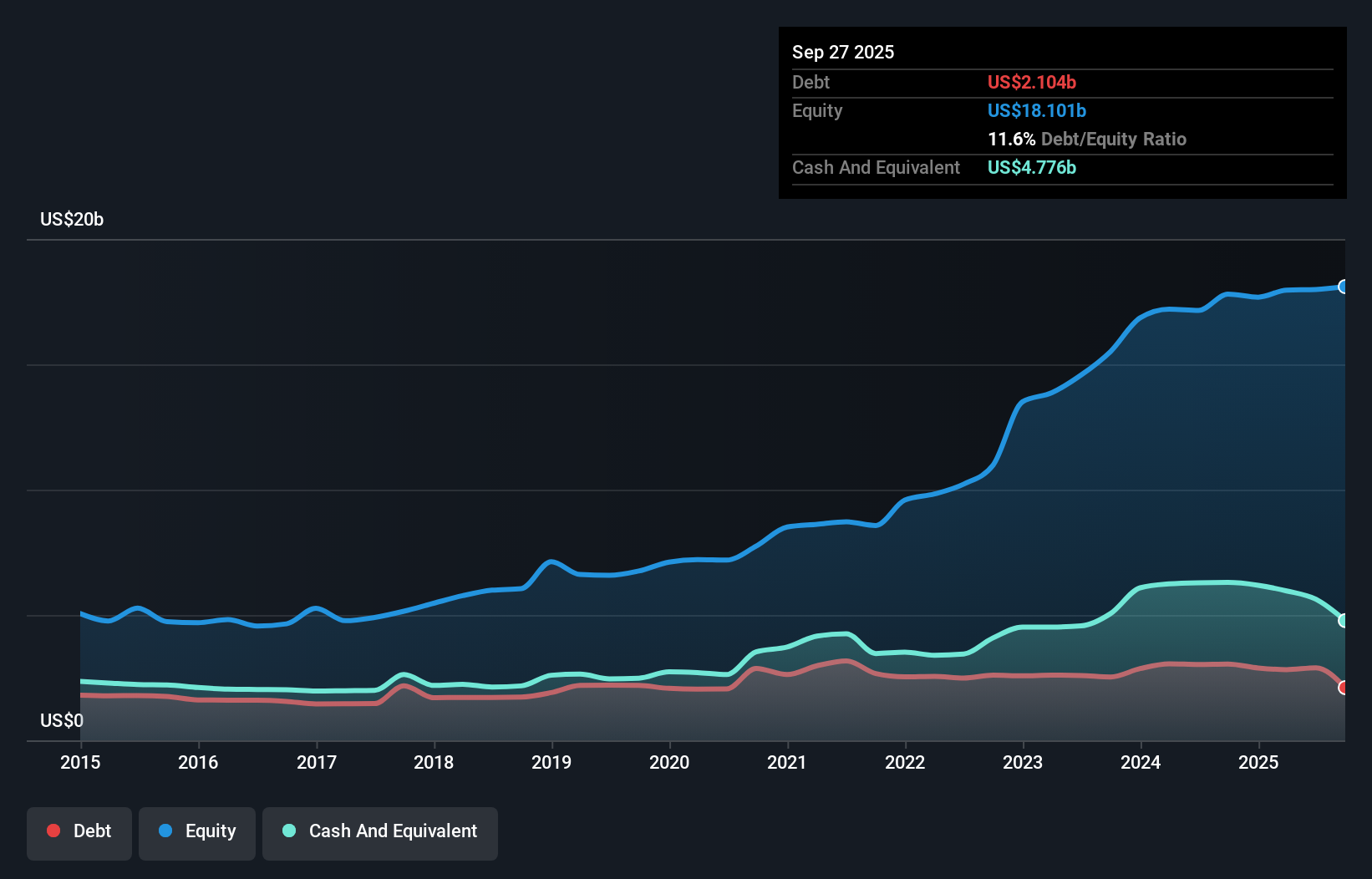This screenshot has width=1372, height=879.
Task: Click the Equity peak near 2019
Action: (x=551, y=561)
